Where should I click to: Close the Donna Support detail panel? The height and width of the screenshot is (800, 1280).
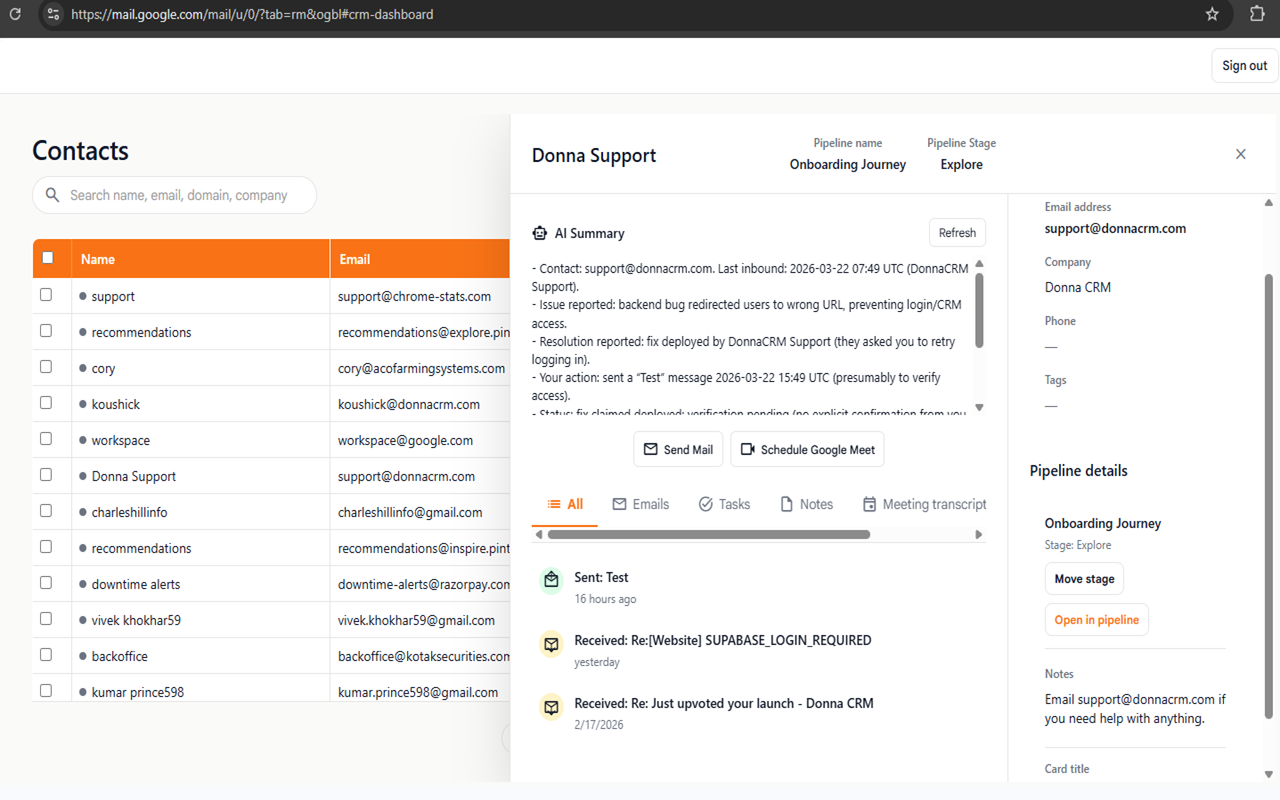pos(1240,154)
